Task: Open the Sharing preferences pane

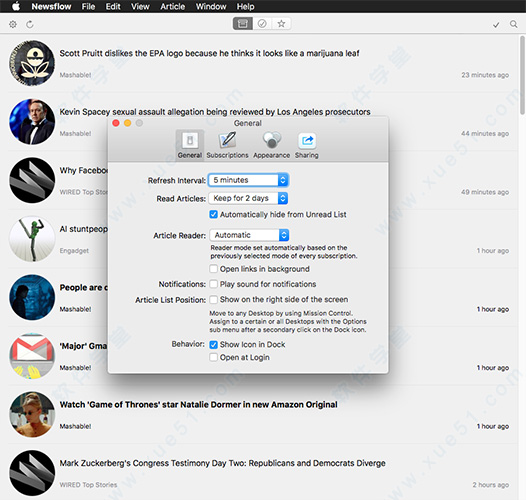Action: (307, 145)
